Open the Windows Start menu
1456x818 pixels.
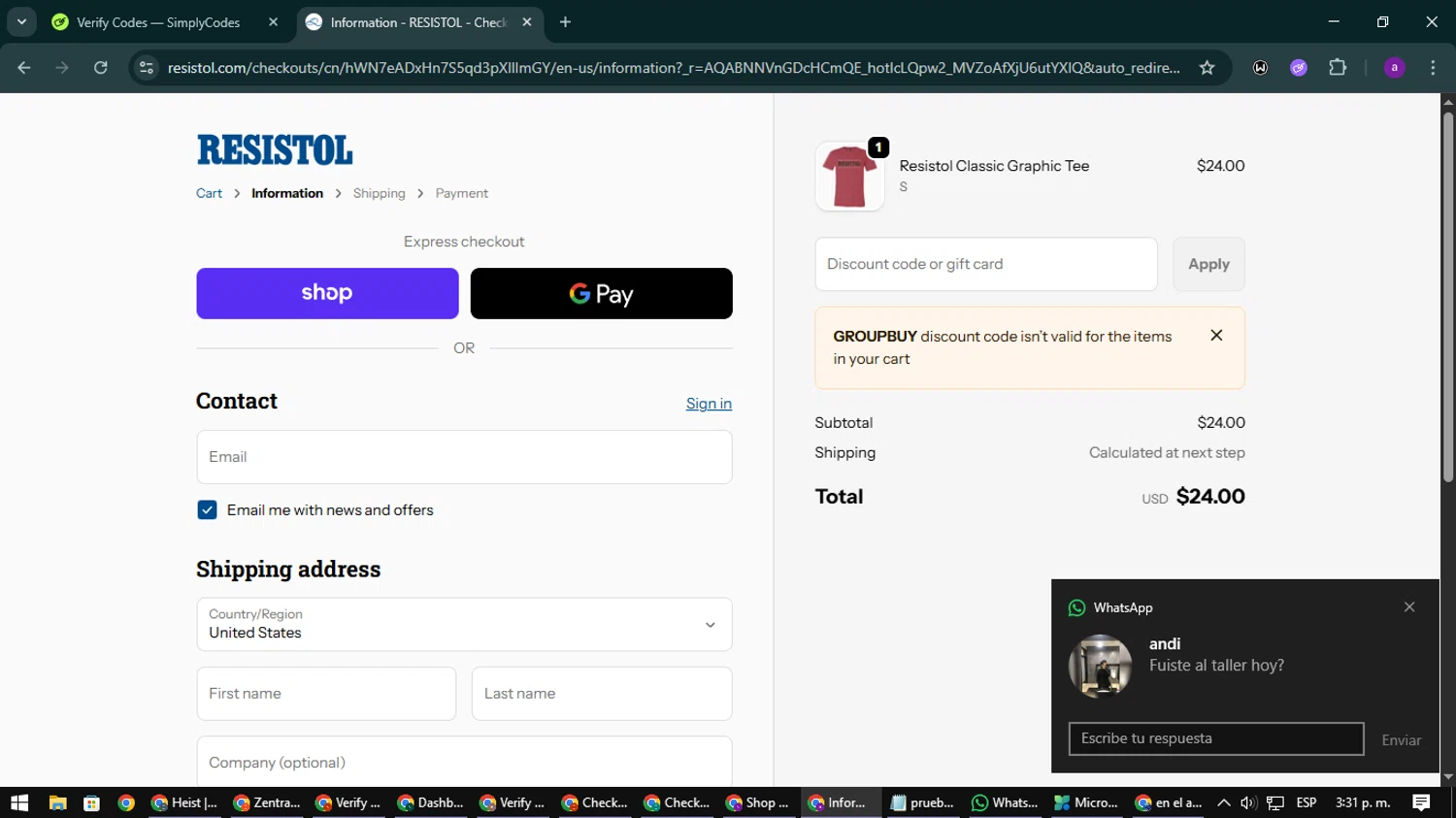[19, 802]
